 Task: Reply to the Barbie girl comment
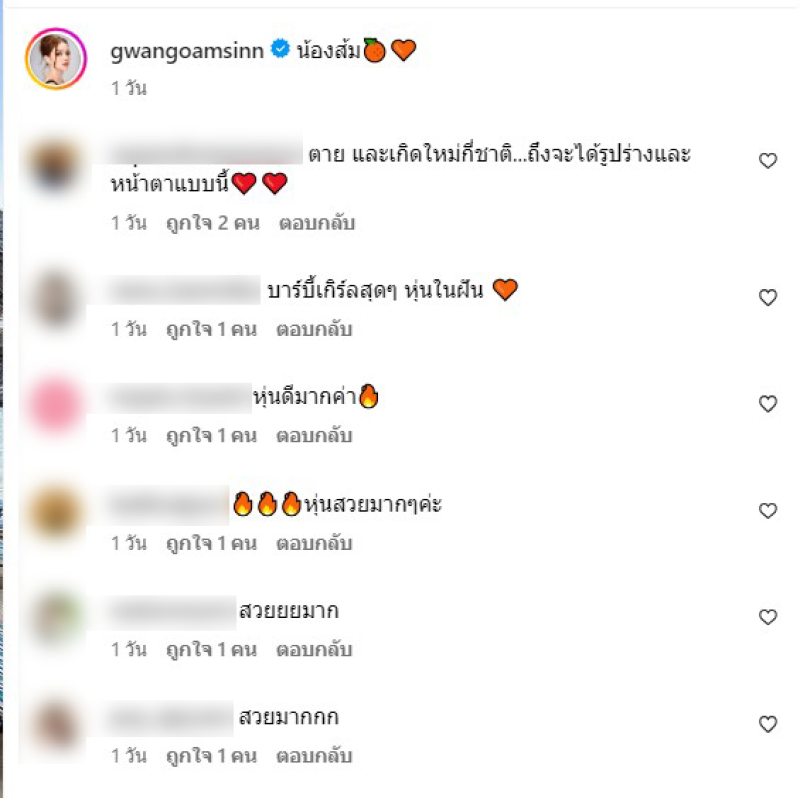point(314,330)
